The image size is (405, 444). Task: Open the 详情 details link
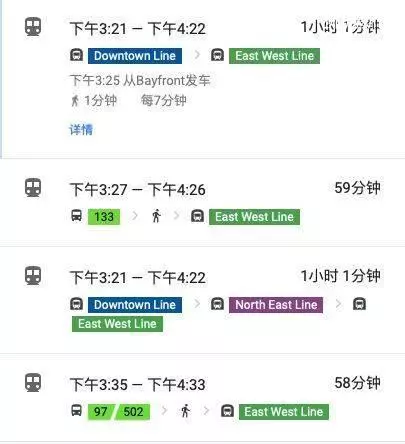(81, 129)
